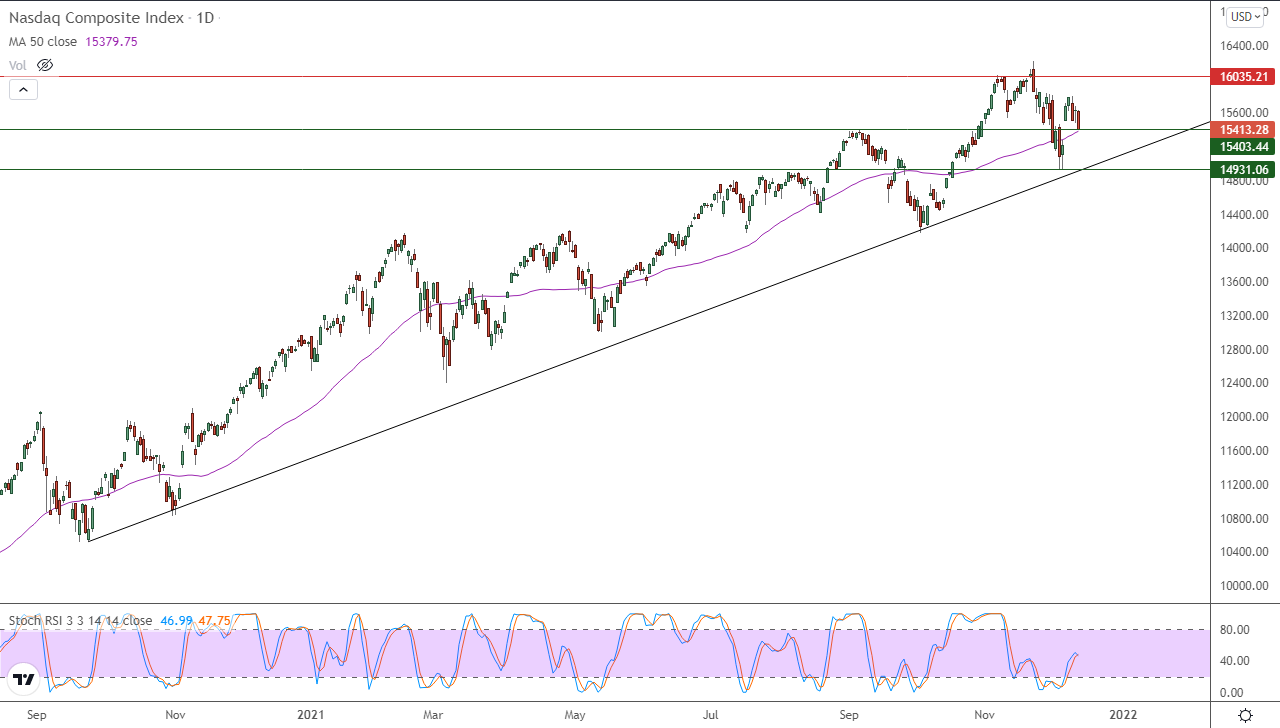Click the 15403.44 green price label
The image size is (1280, 728).
pyautogui.click(x=1241, y=147)
